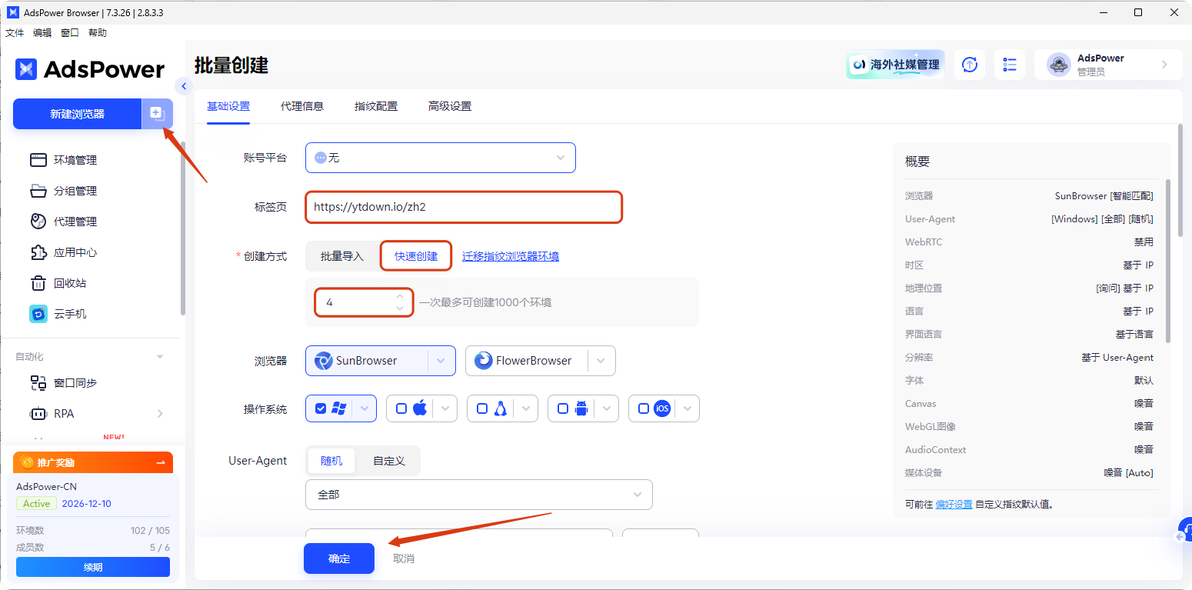The height and width of the screenshot is (590, 1192).
Task: Open the 编辑 menu
Action: 43,33
